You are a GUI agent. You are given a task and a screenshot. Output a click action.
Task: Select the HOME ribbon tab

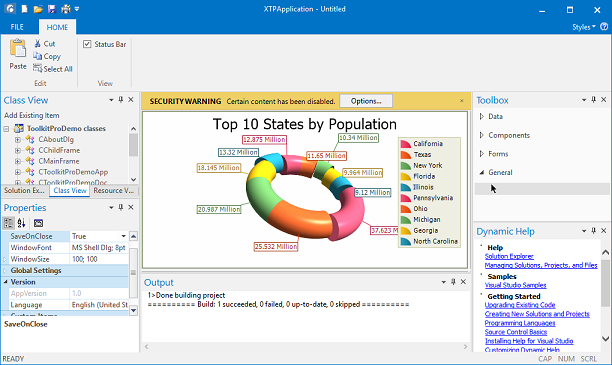[x=57, y=27]
